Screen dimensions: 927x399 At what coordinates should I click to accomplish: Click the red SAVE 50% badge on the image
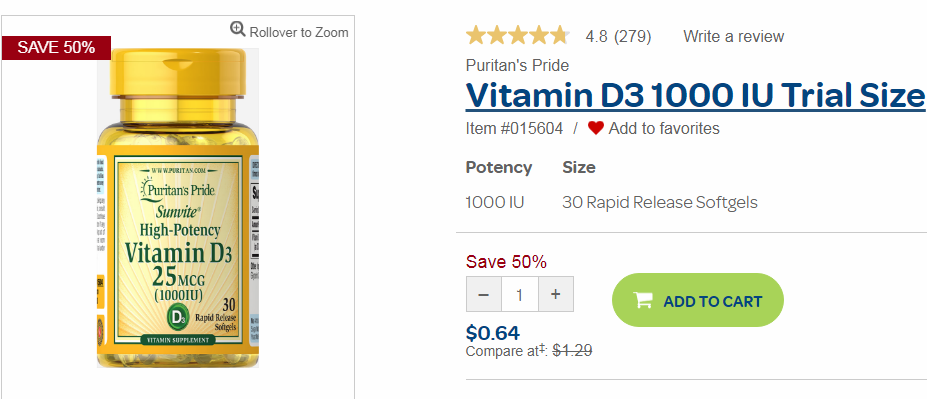(x=56, y=48)
